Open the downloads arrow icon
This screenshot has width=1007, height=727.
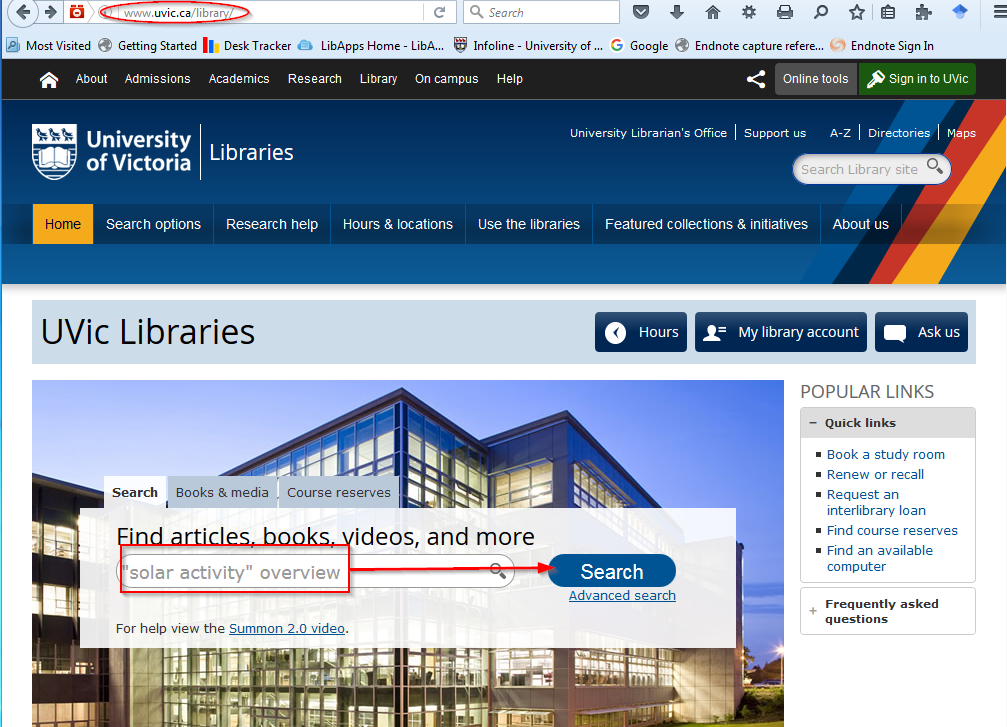676,12
